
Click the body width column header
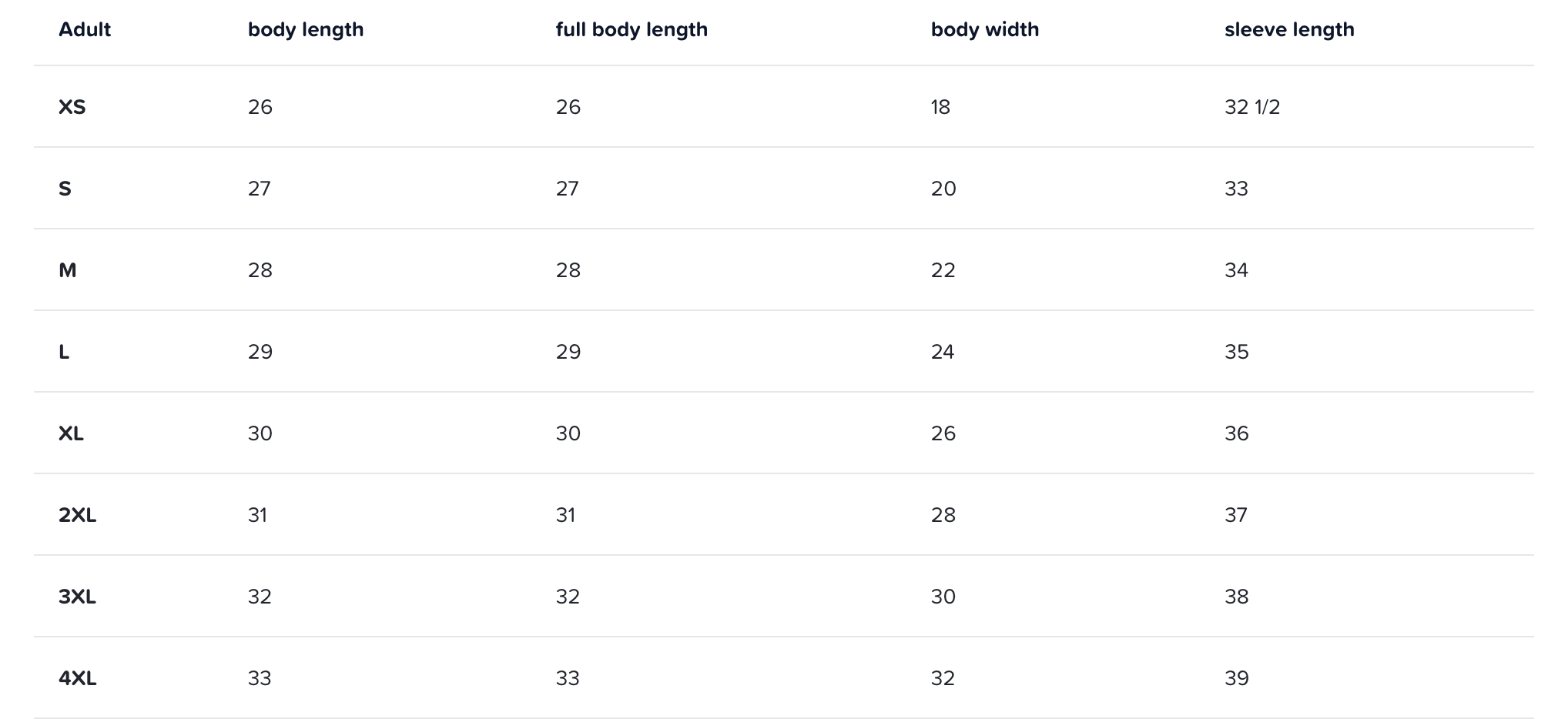click(984, 30)
